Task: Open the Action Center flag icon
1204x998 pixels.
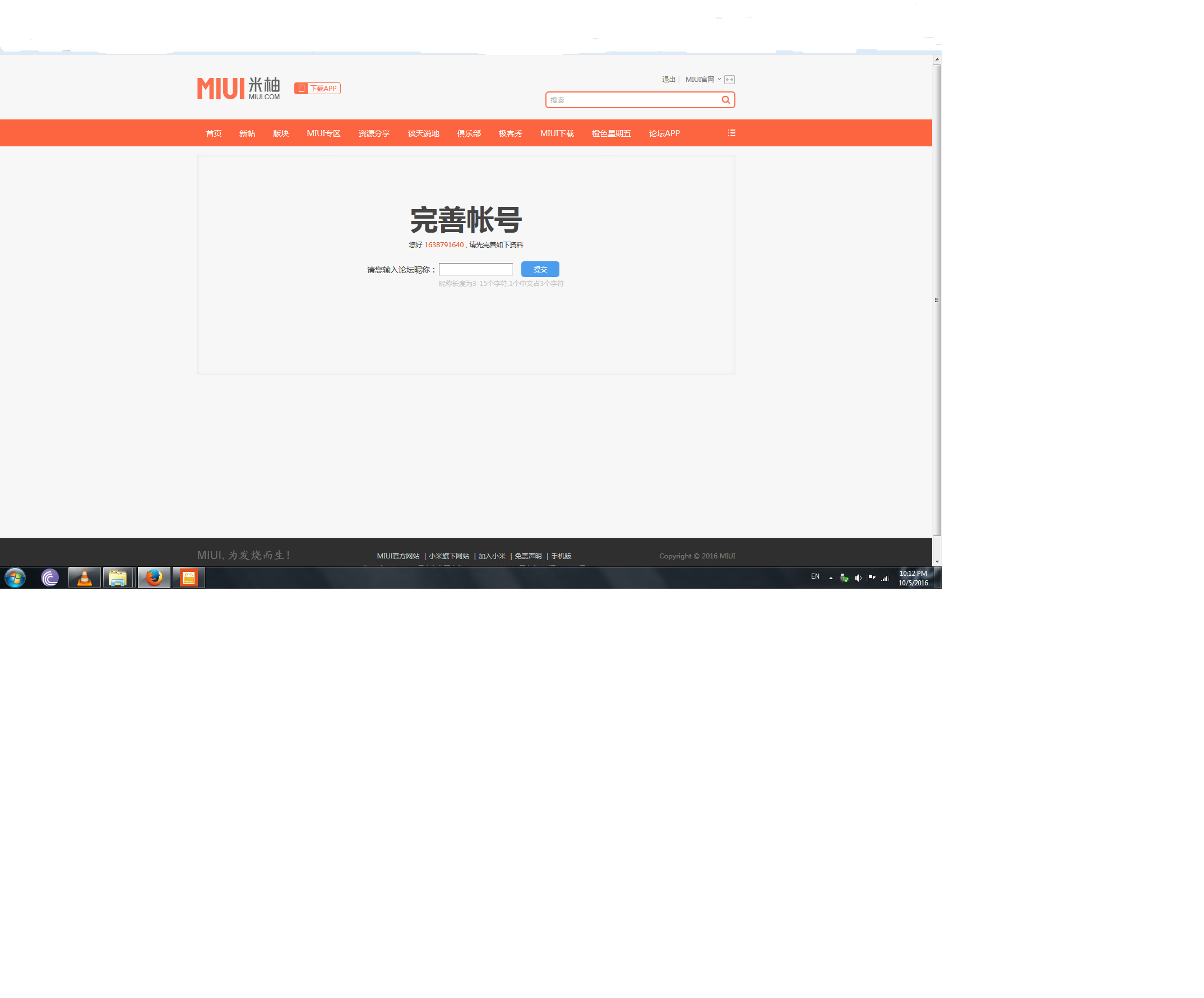Action: 871,578
